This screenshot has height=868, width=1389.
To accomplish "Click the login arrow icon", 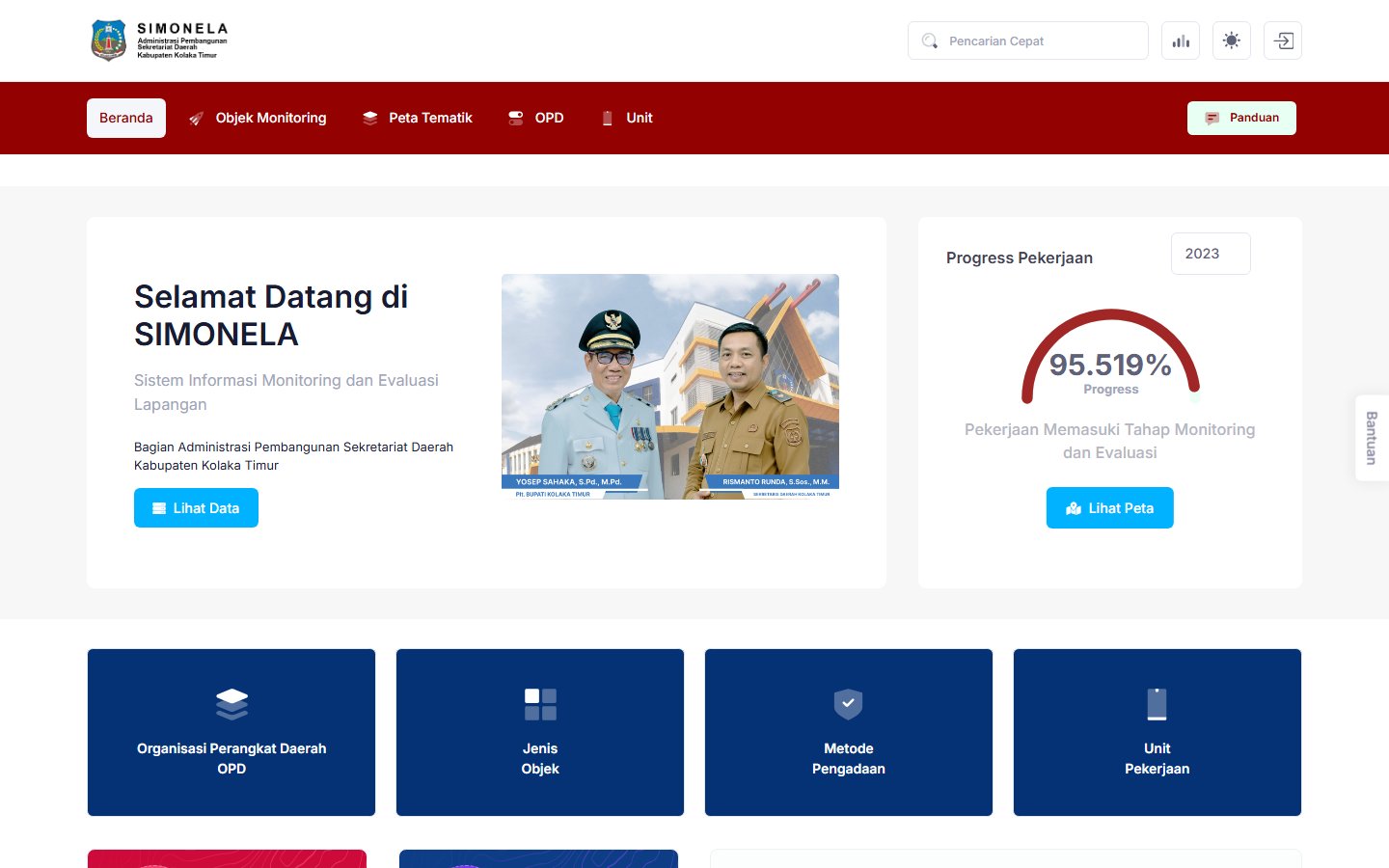I will pyautogui.click(x=1283, y=41).
